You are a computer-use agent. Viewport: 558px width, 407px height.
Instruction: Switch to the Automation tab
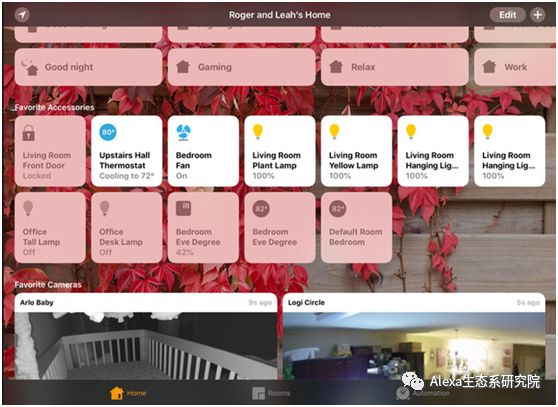tap(423, 393)
